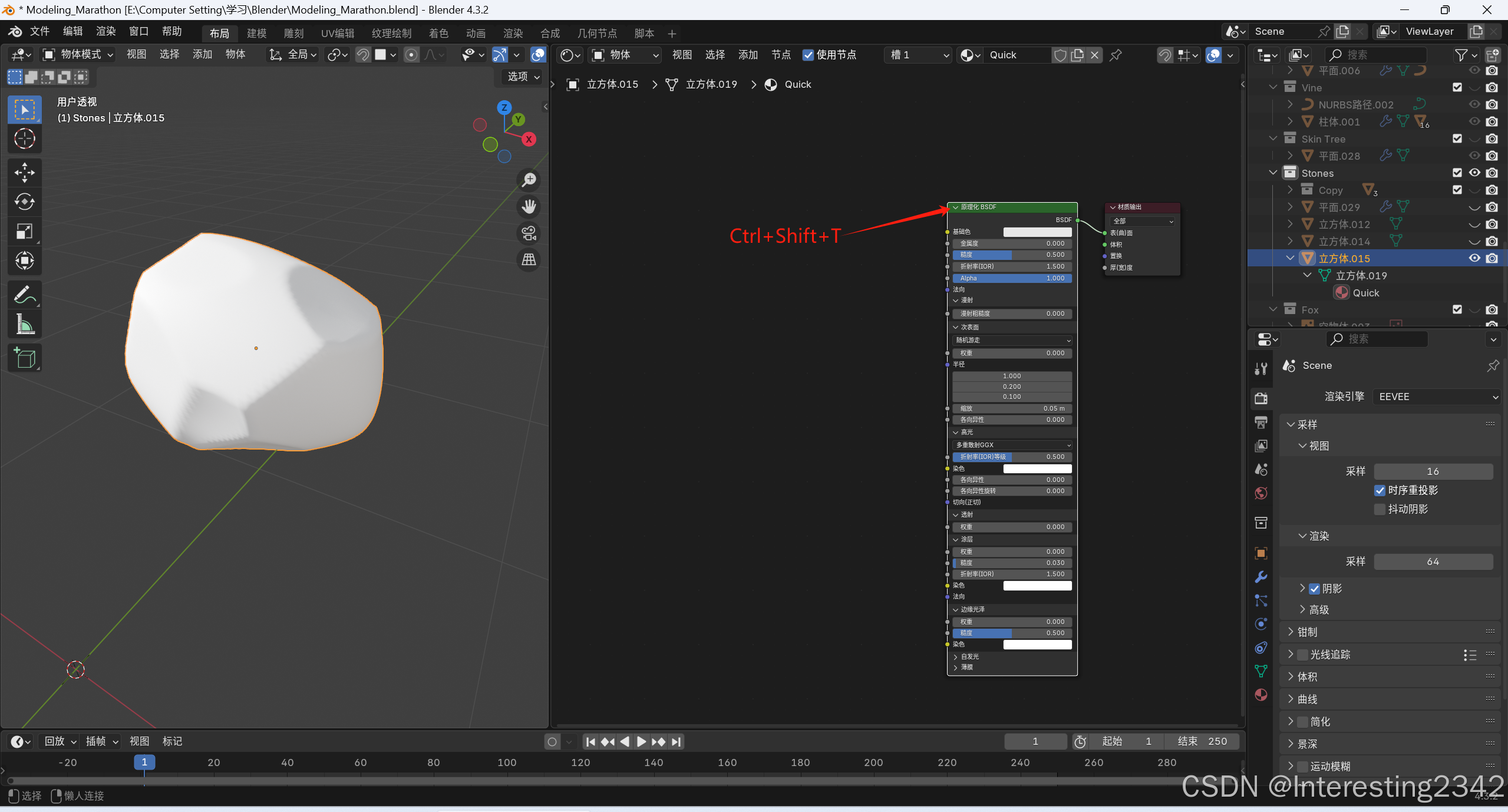Select the Move tool in viewport toolbar
This screenshot has height=812, width=1508.
24,172
